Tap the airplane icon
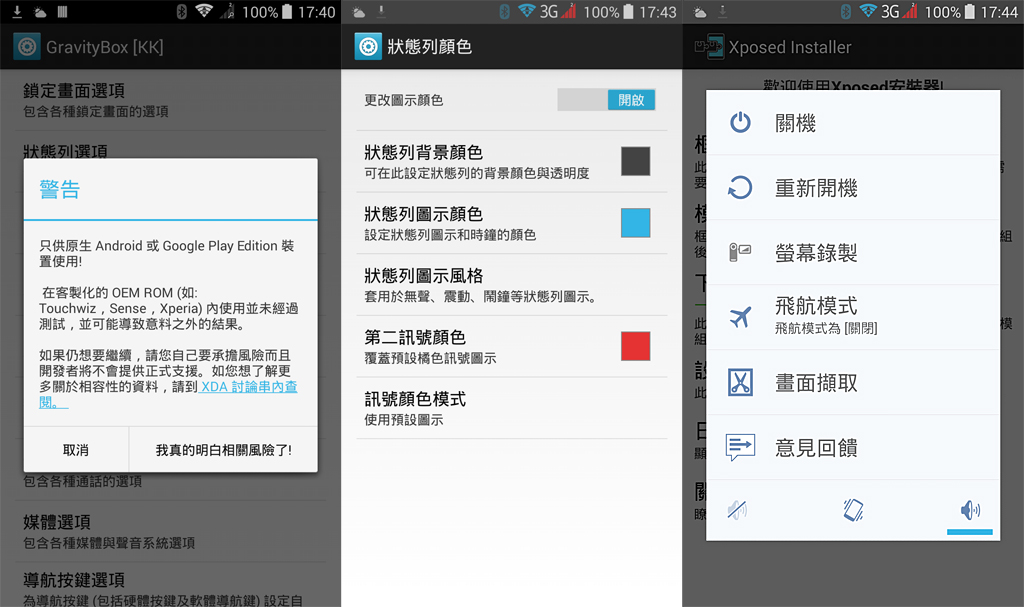 tap(740, 318)
